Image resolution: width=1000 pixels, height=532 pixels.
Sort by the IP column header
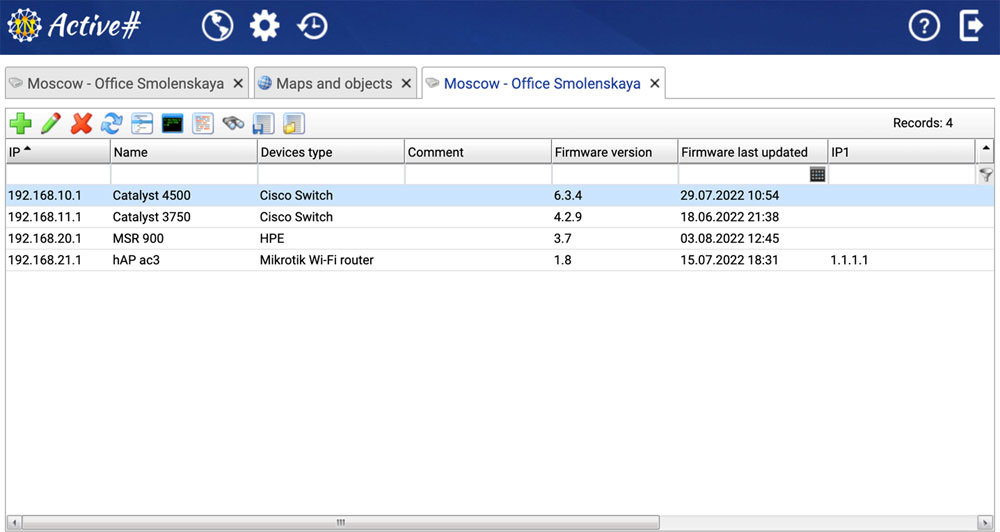point(57,152)
